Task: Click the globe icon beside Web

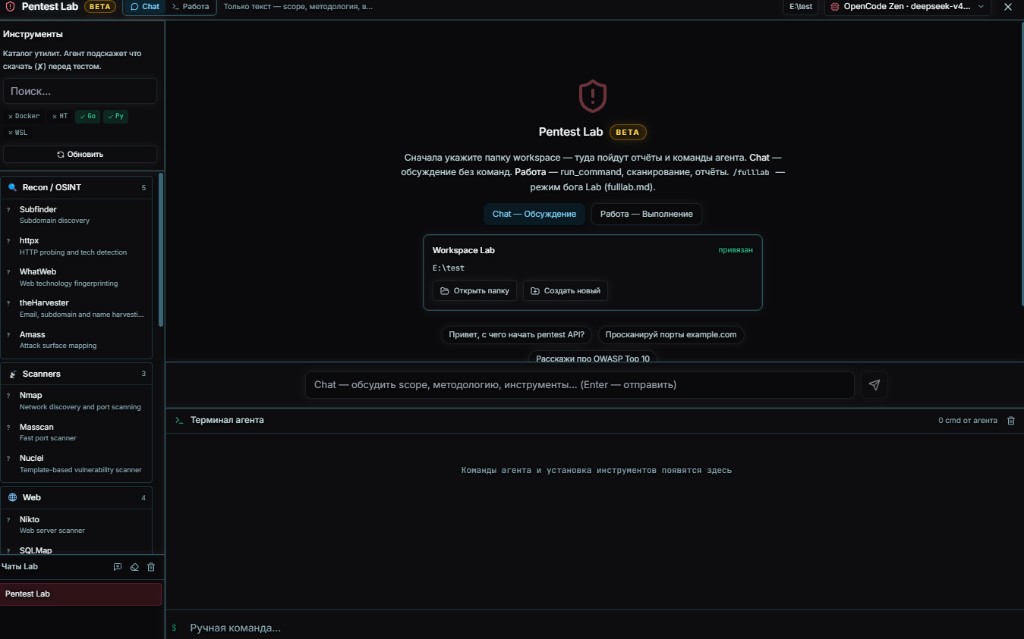Action: coord(12,497)
